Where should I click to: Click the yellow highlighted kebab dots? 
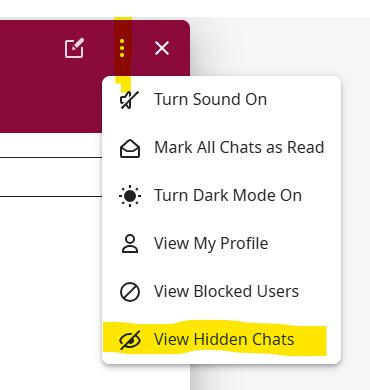[x=122, y=48]
